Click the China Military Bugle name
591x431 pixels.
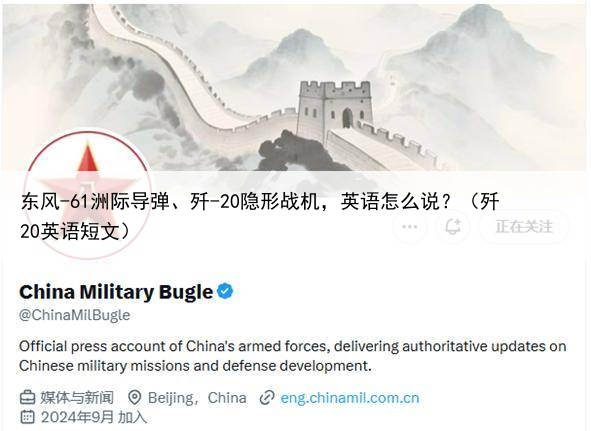(116, 292)
